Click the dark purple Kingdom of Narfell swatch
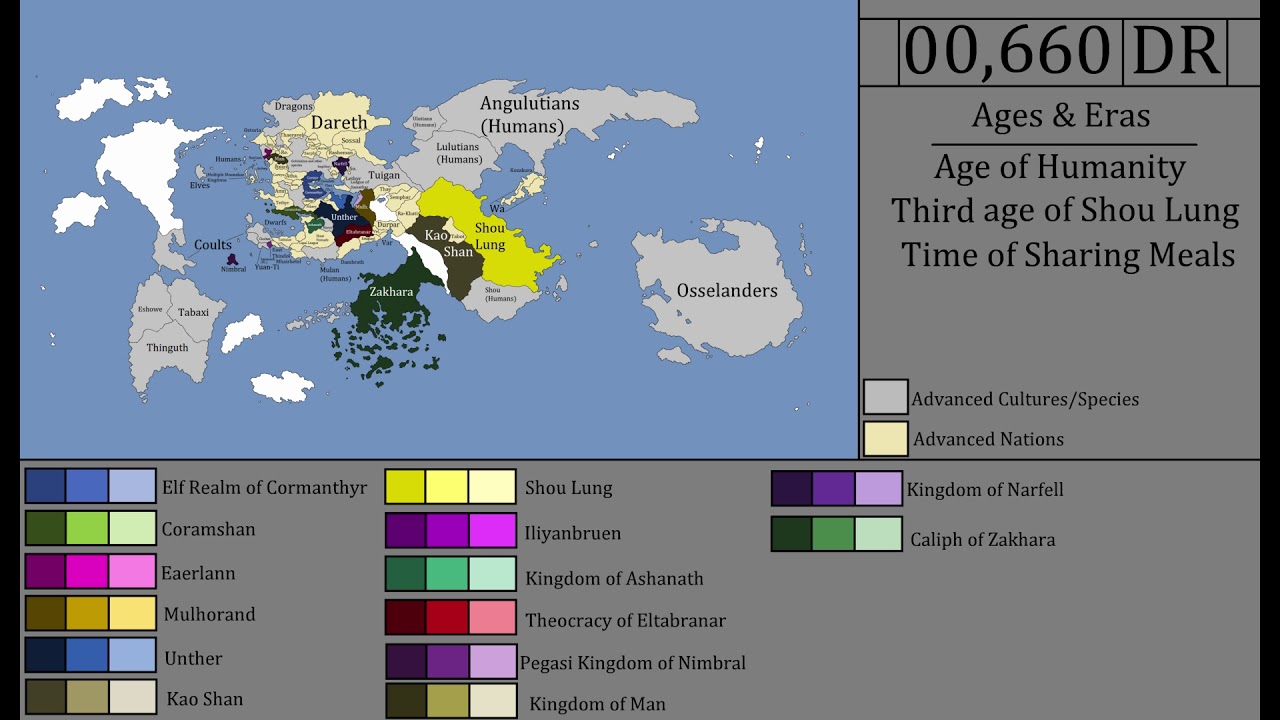 792,488
